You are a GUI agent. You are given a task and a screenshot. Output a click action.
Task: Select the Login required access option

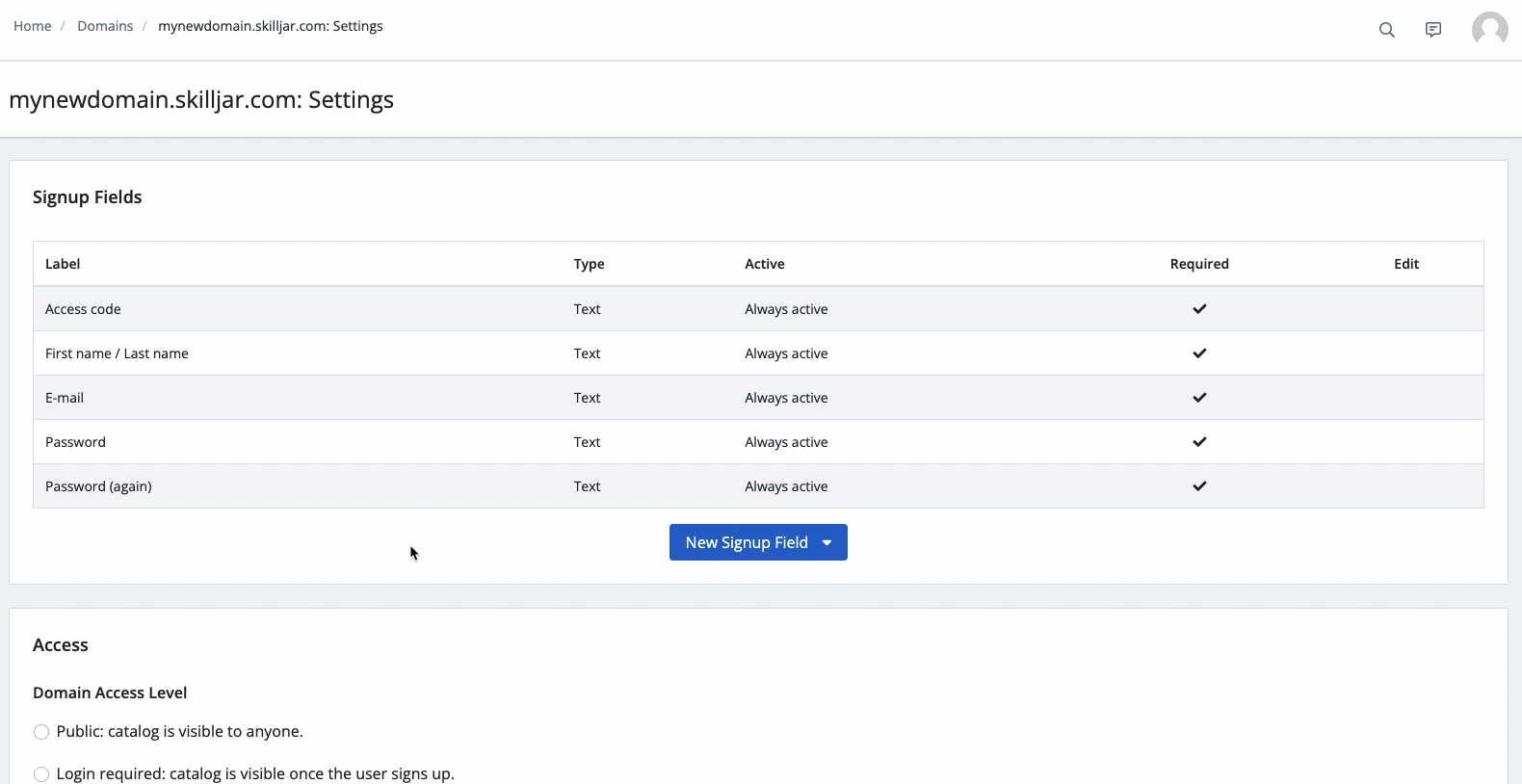[41, 774]
